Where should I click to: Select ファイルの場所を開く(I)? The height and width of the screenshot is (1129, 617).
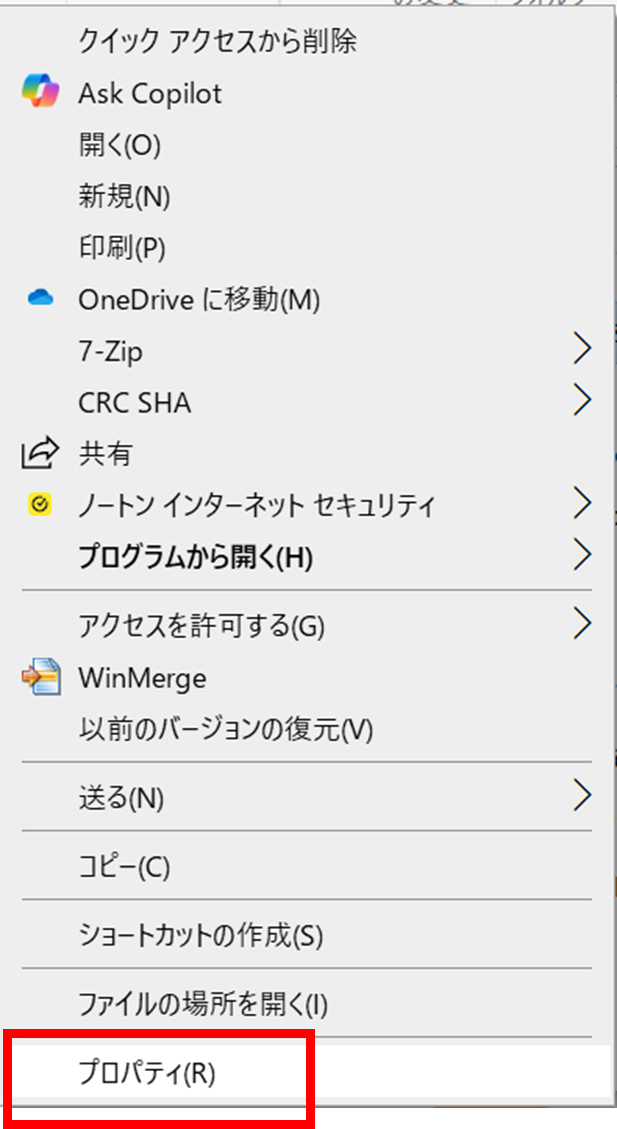coord(202,1002)
